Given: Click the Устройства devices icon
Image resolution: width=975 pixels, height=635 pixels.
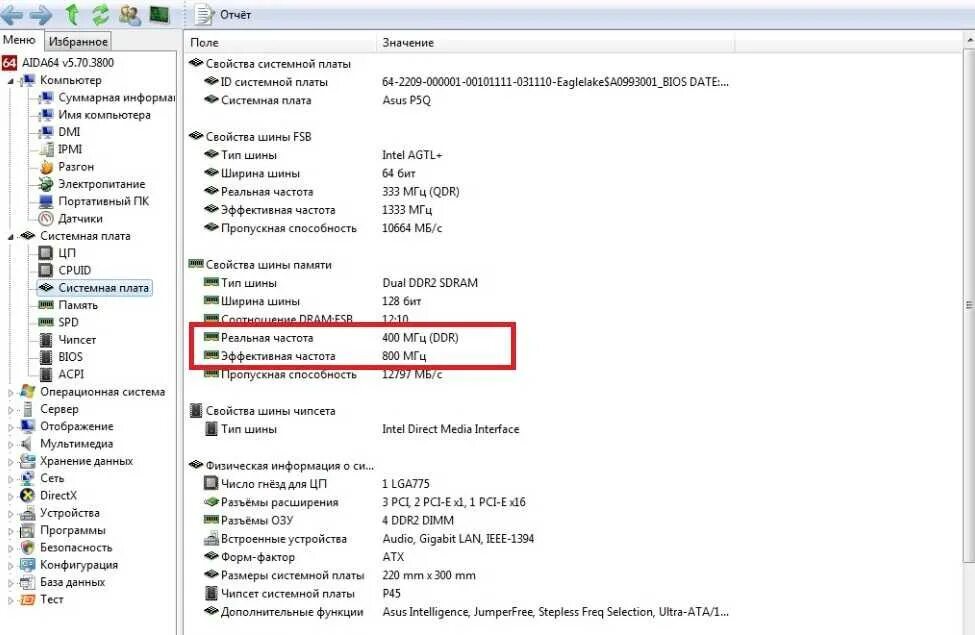Looking at the screenshot, I should pyautogui.click(x=27, y=513).
